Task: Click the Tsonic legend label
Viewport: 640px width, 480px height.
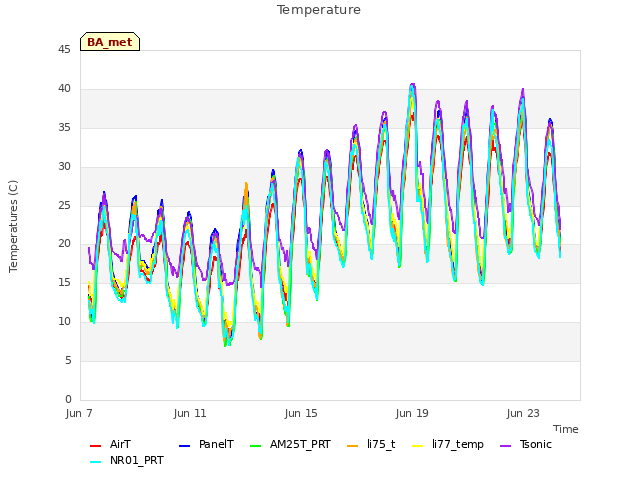Action: coord(536,444)
